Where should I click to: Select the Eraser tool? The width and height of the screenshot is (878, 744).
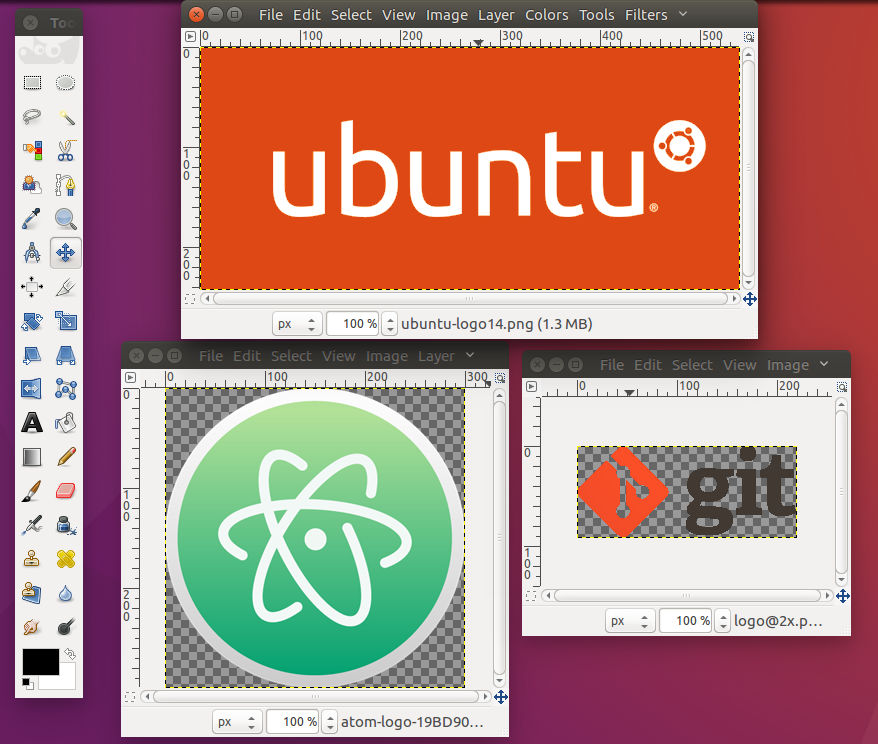click(x=66, y=491)
